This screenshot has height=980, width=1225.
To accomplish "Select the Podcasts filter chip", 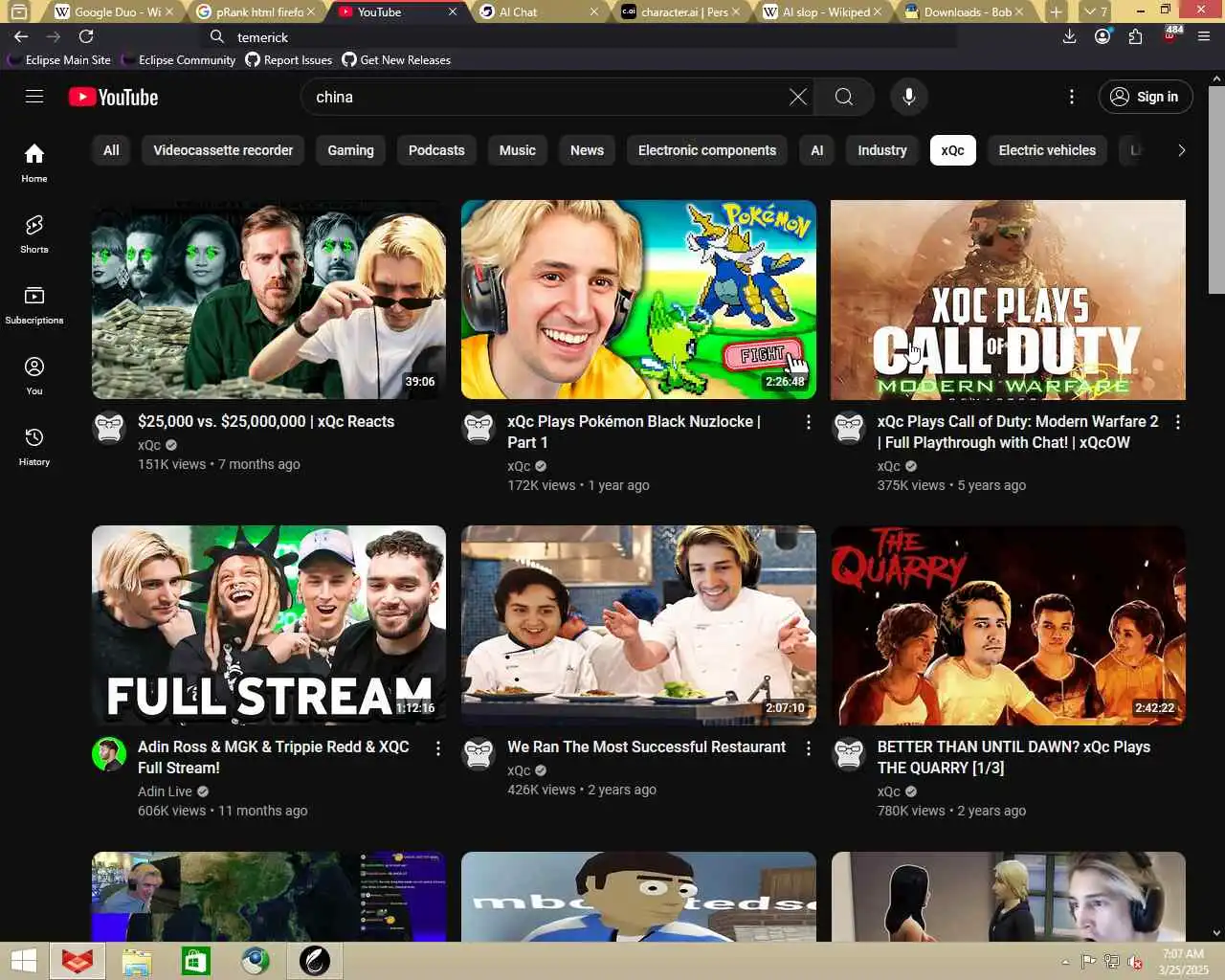I will (436, 150).
